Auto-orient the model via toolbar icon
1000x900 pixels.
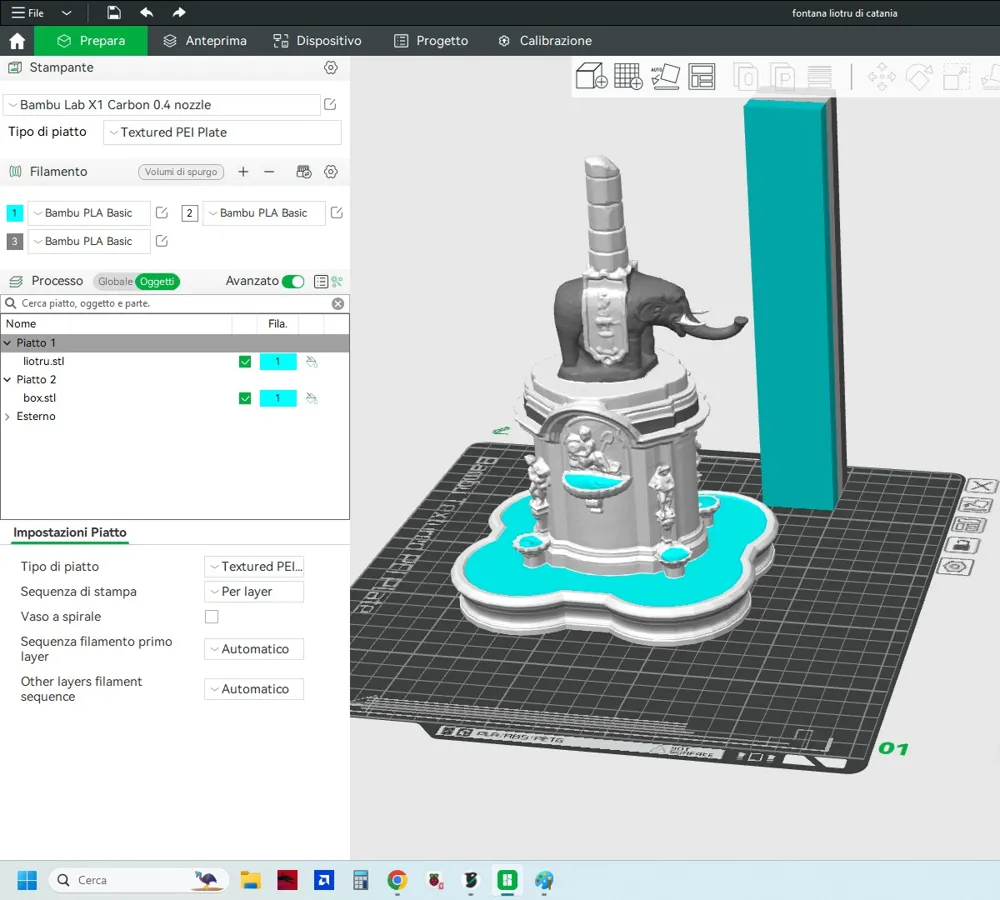click(x=665, y=76)
